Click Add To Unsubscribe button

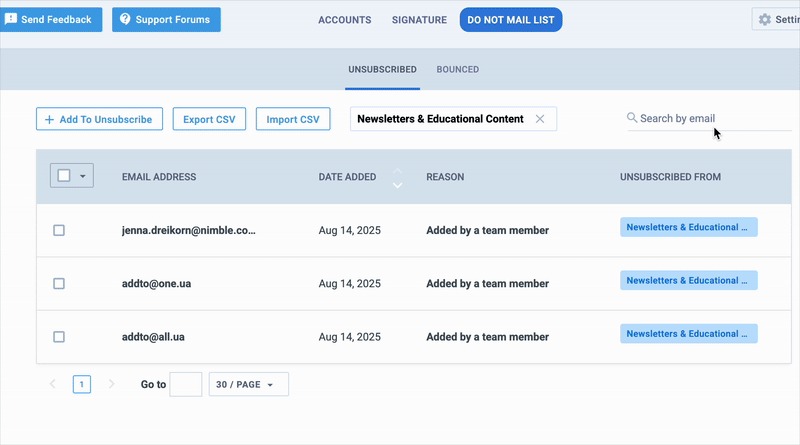pos(98,119)
